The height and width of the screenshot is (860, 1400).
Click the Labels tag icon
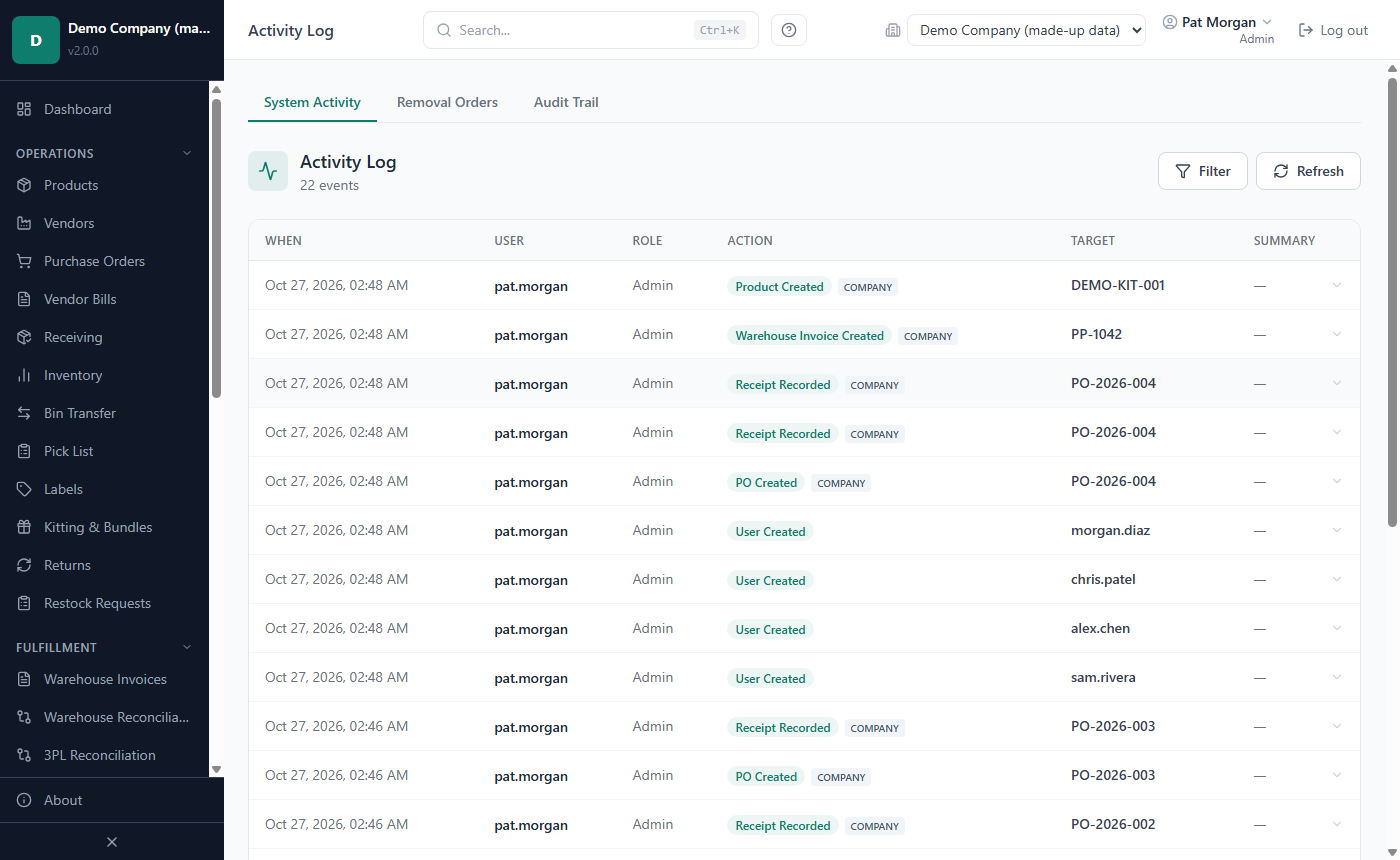click(24, 489)
